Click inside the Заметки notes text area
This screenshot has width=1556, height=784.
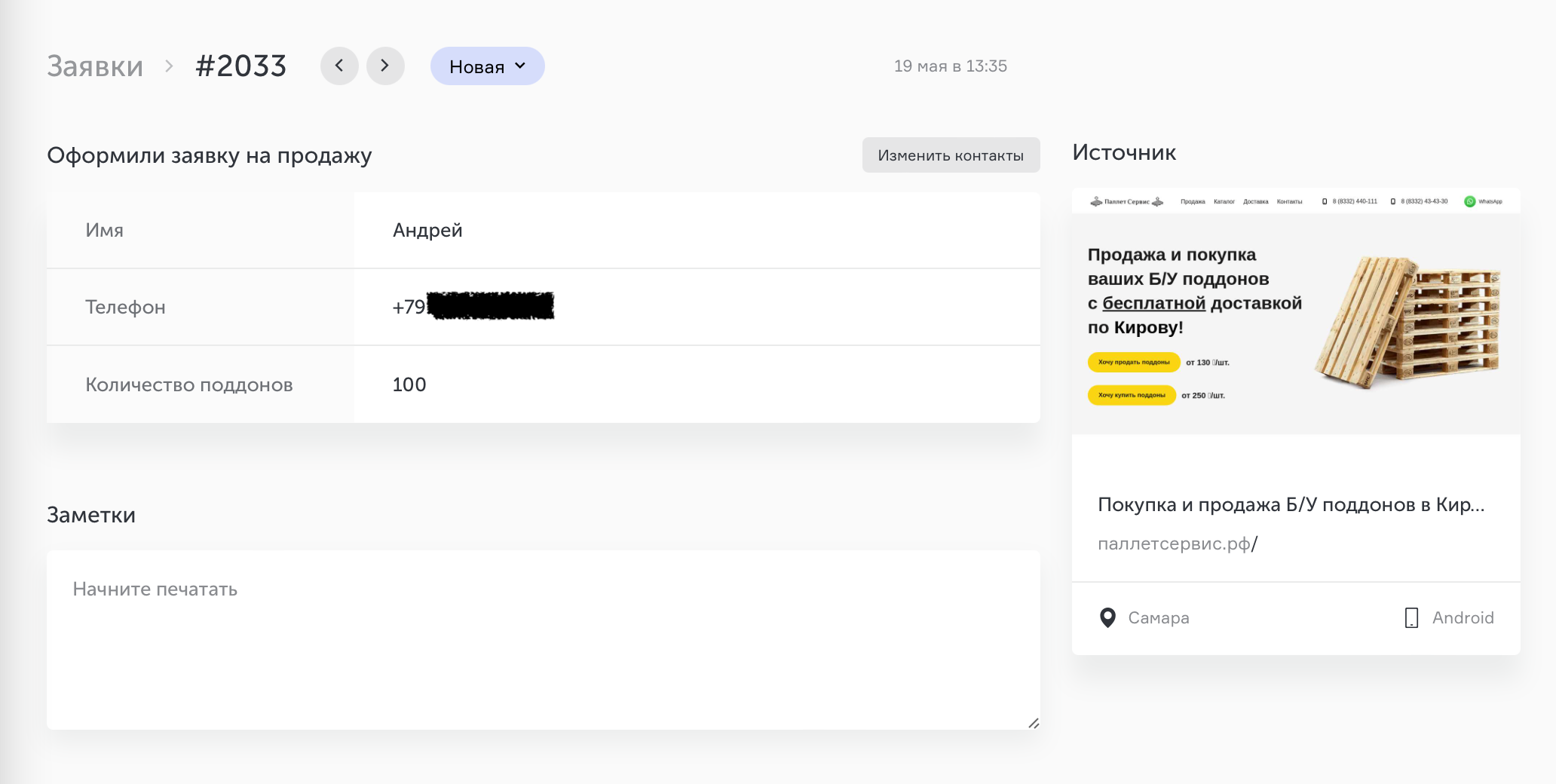pos(544,640)
